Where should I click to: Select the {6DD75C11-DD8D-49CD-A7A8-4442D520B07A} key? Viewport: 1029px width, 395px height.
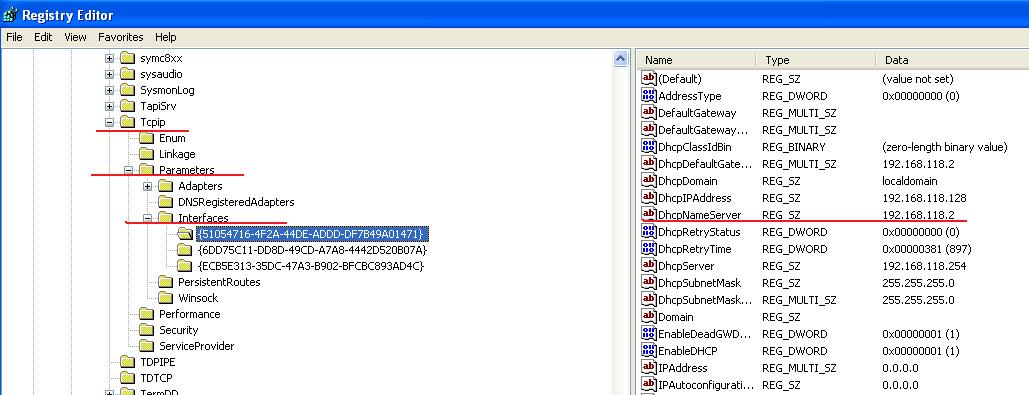(312, 250)
